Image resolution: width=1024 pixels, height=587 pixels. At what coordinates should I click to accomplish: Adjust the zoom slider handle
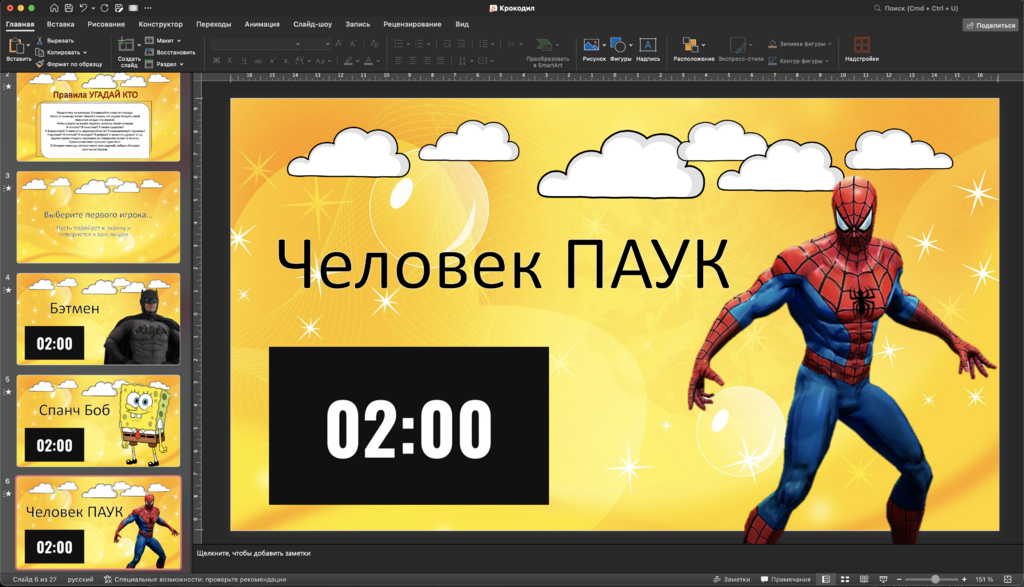(935, 579)
